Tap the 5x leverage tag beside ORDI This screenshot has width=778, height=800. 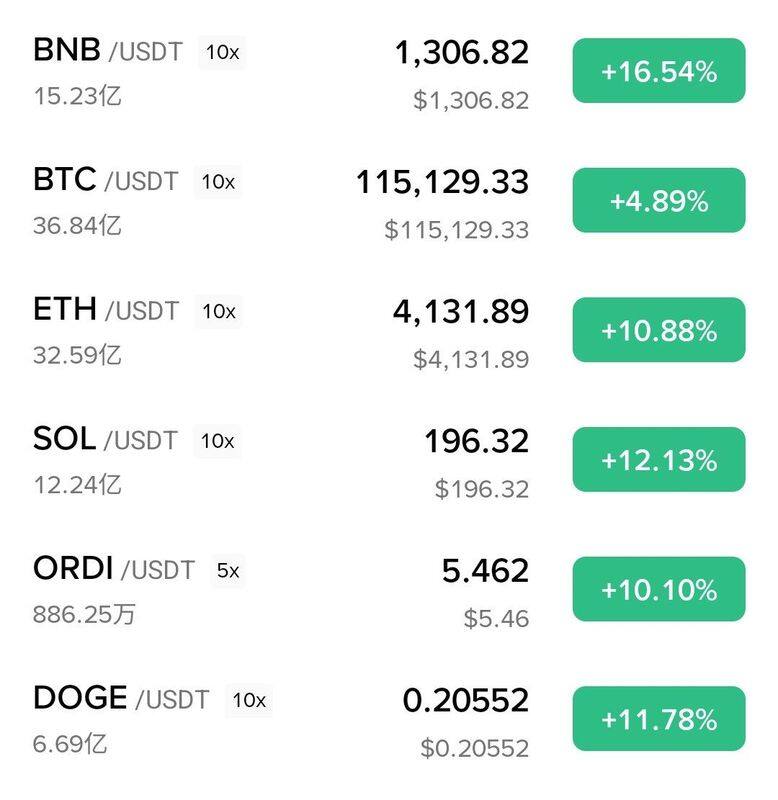click(x=228, y=571)
